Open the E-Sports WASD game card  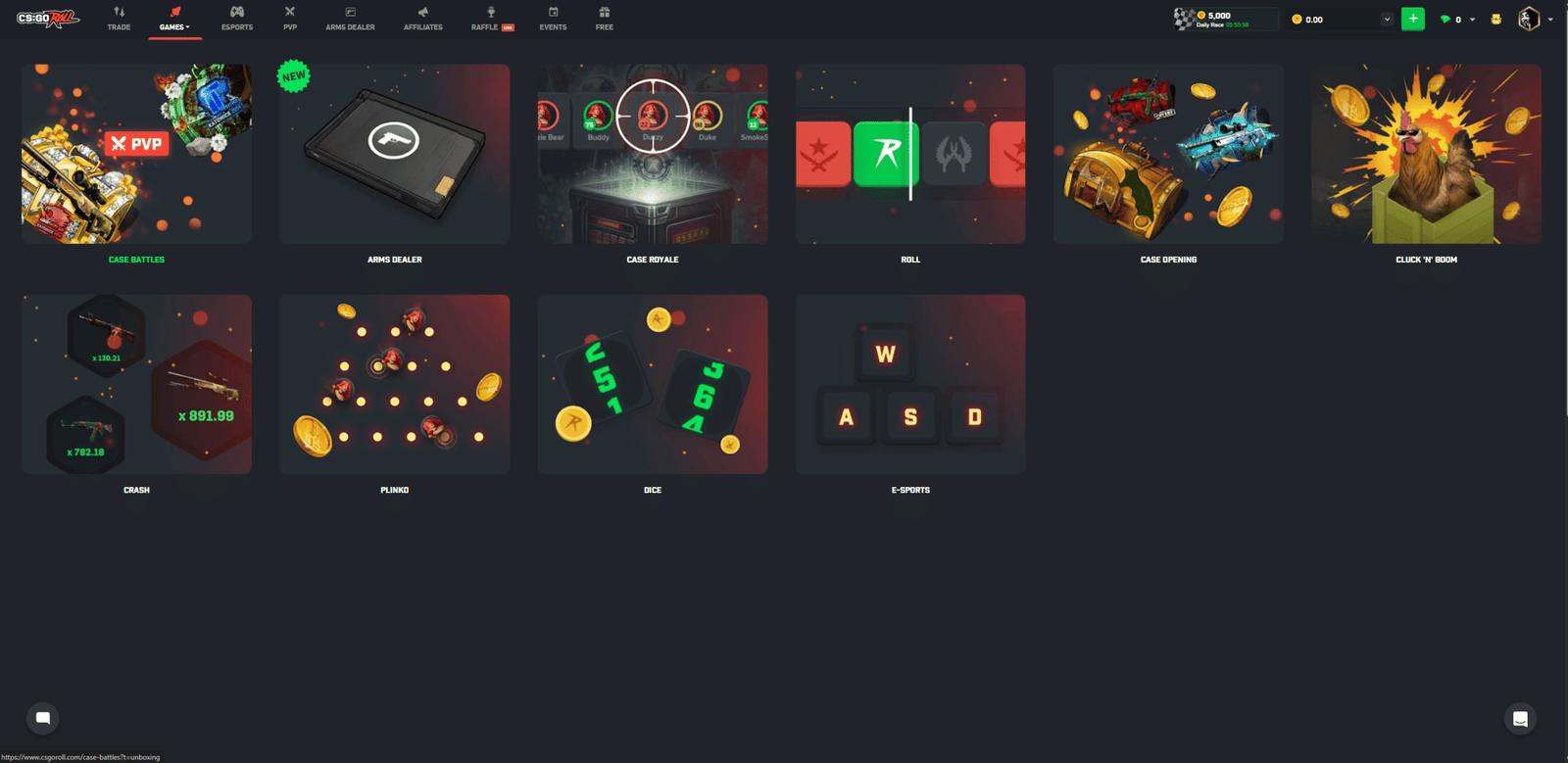[910, 384]
